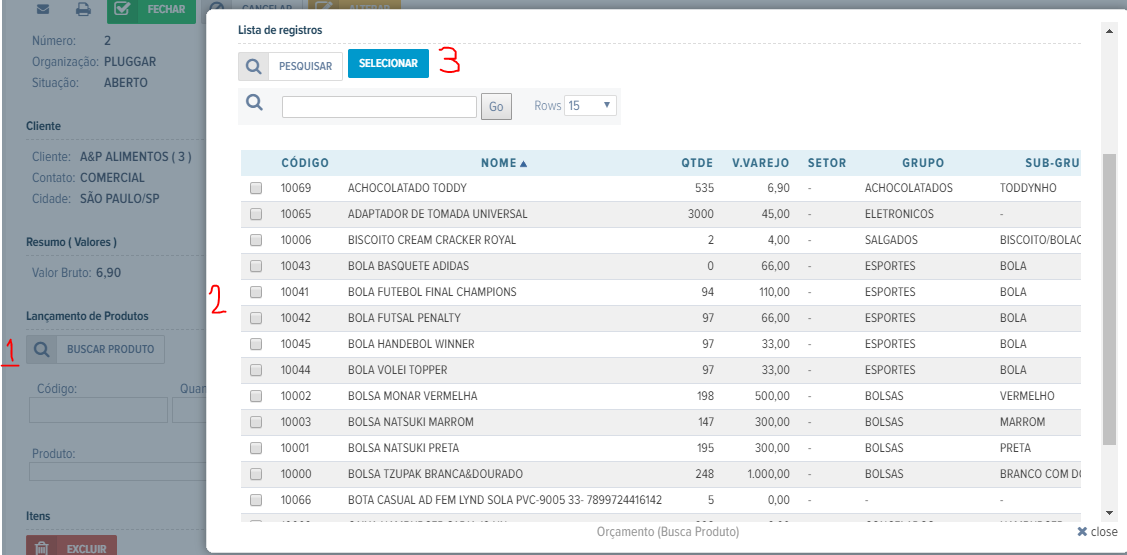Click the QTDE column header
This screenshot has width=1127, height=555.
click(x=697, y=163)
